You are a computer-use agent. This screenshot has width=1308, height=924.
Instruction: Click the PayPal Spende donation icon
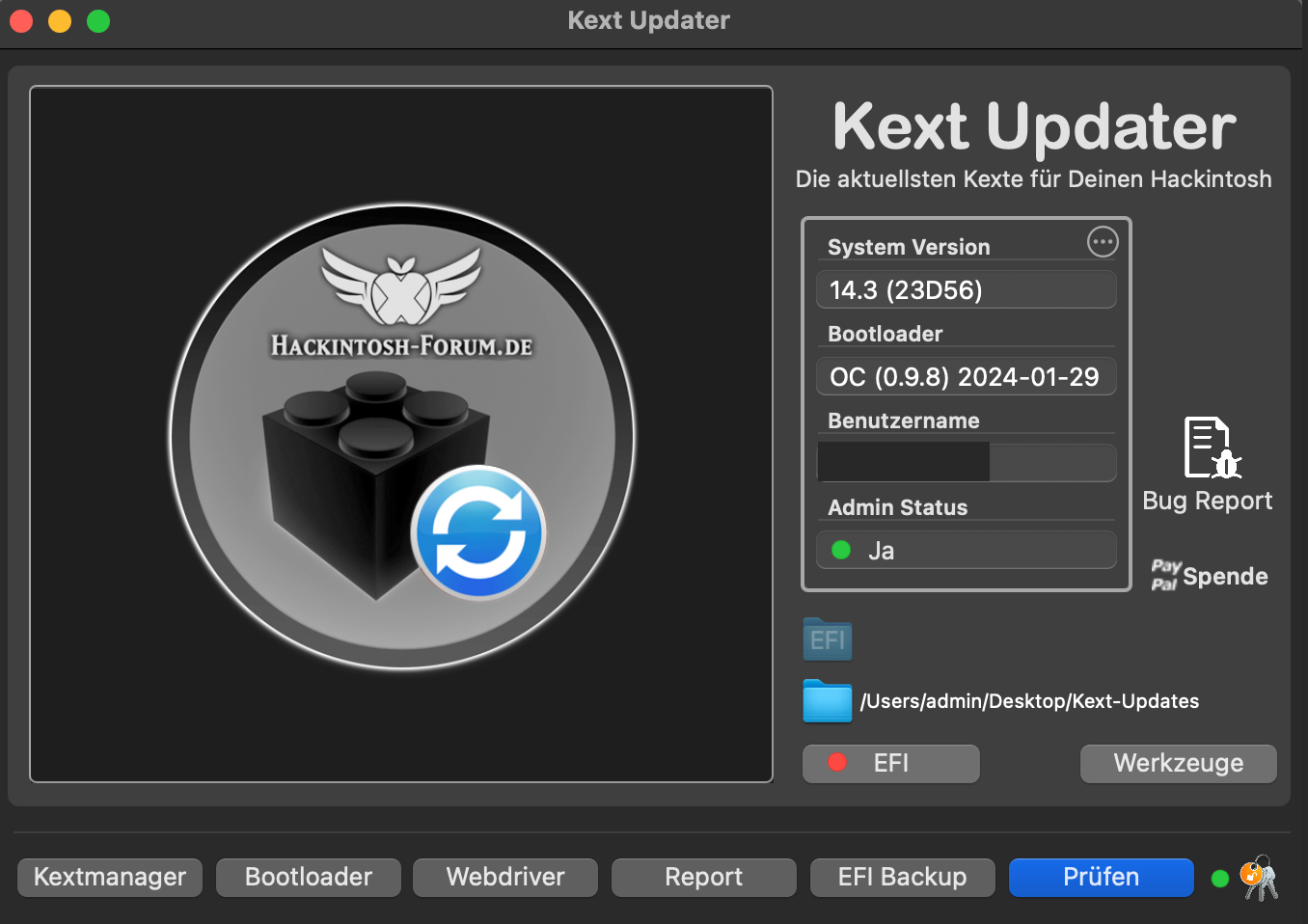tap(1165, 575)
